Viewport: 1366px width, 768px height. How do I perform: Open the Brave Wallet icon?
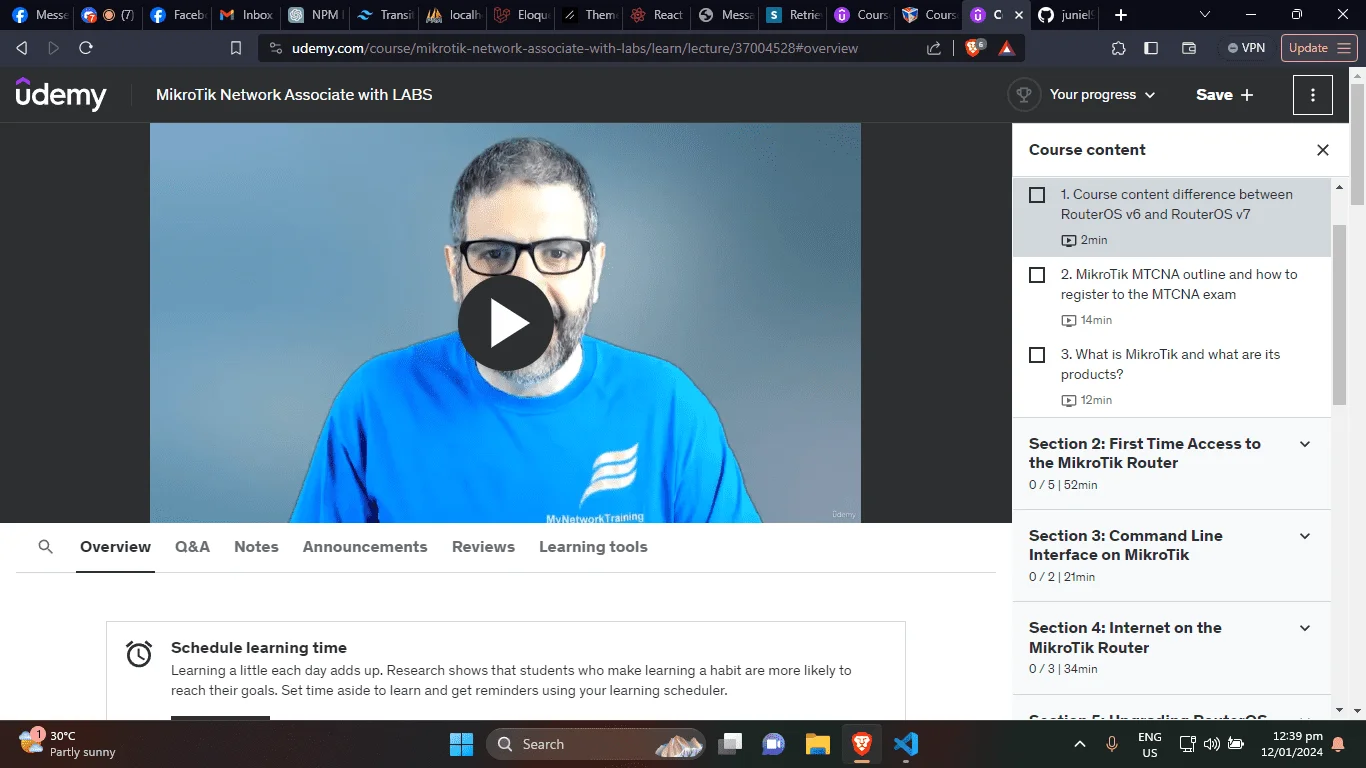pos(1189,48)
